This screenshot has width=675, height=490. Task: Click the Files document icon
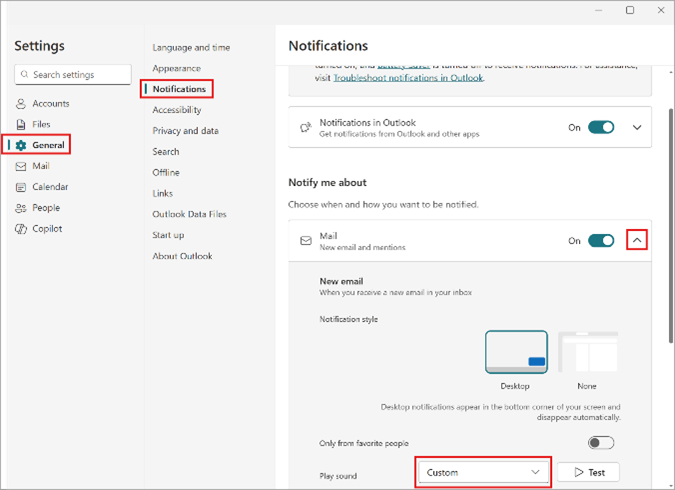[x=21, y=124]
